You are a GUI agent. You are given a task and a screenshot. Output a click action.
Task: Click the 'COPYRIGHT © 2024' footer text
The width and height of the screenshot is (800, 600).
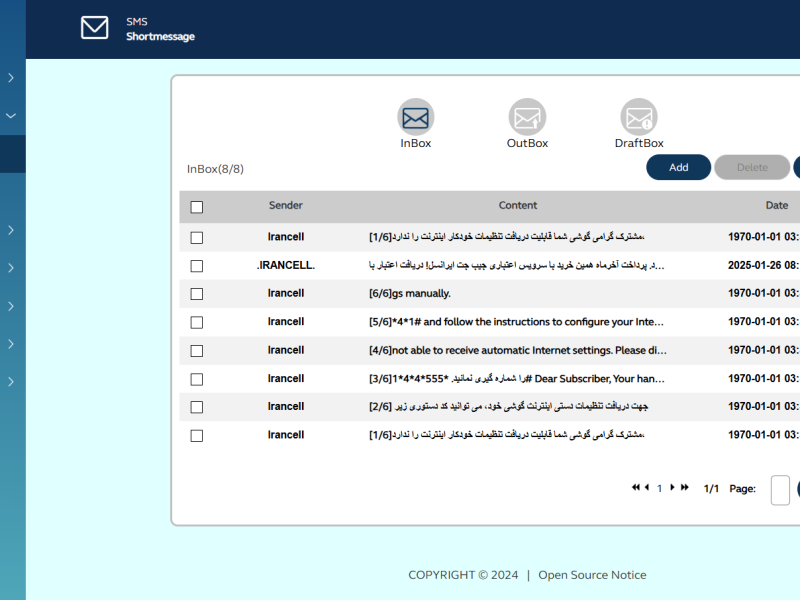[x=463, y=575]
